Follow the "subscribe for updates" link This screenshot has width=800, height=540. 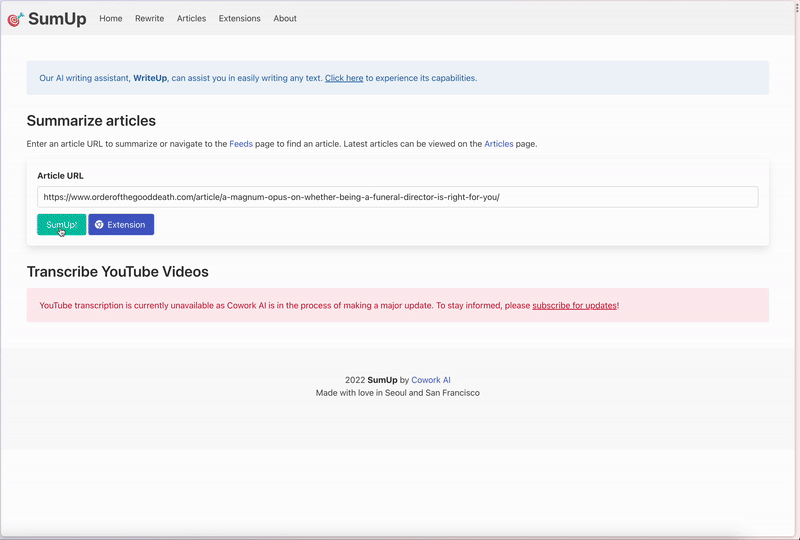[574, 306]
